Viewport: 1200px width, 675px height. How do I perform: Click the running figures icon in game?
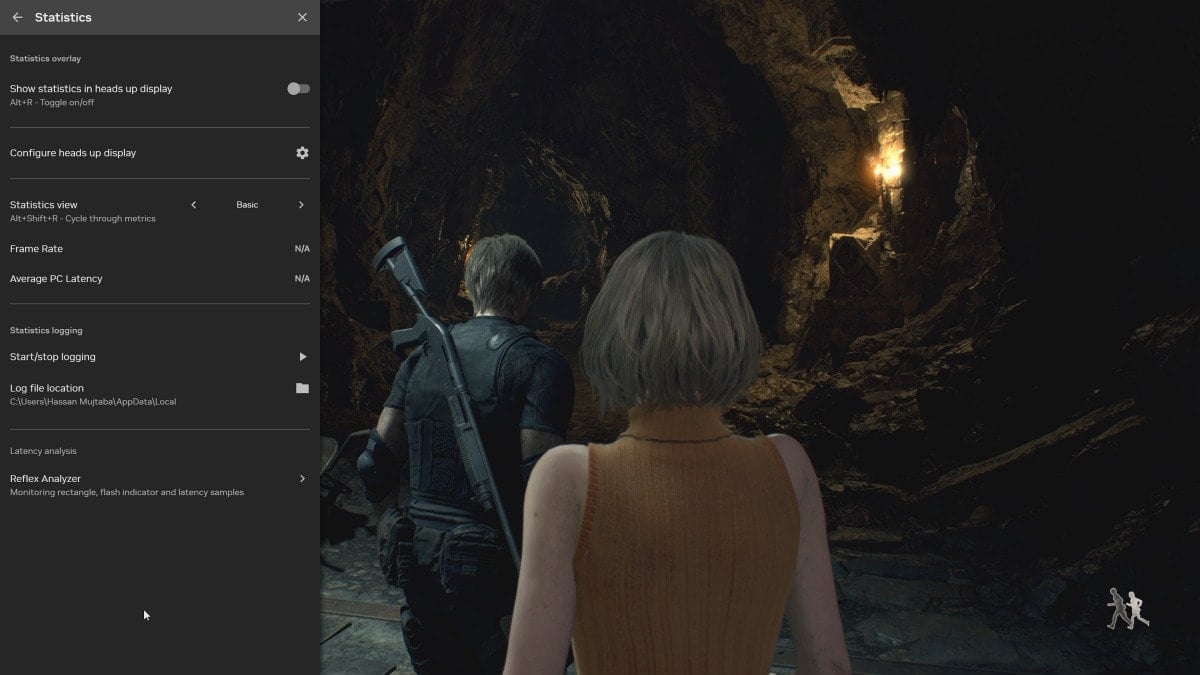[x=1128, y=609]
